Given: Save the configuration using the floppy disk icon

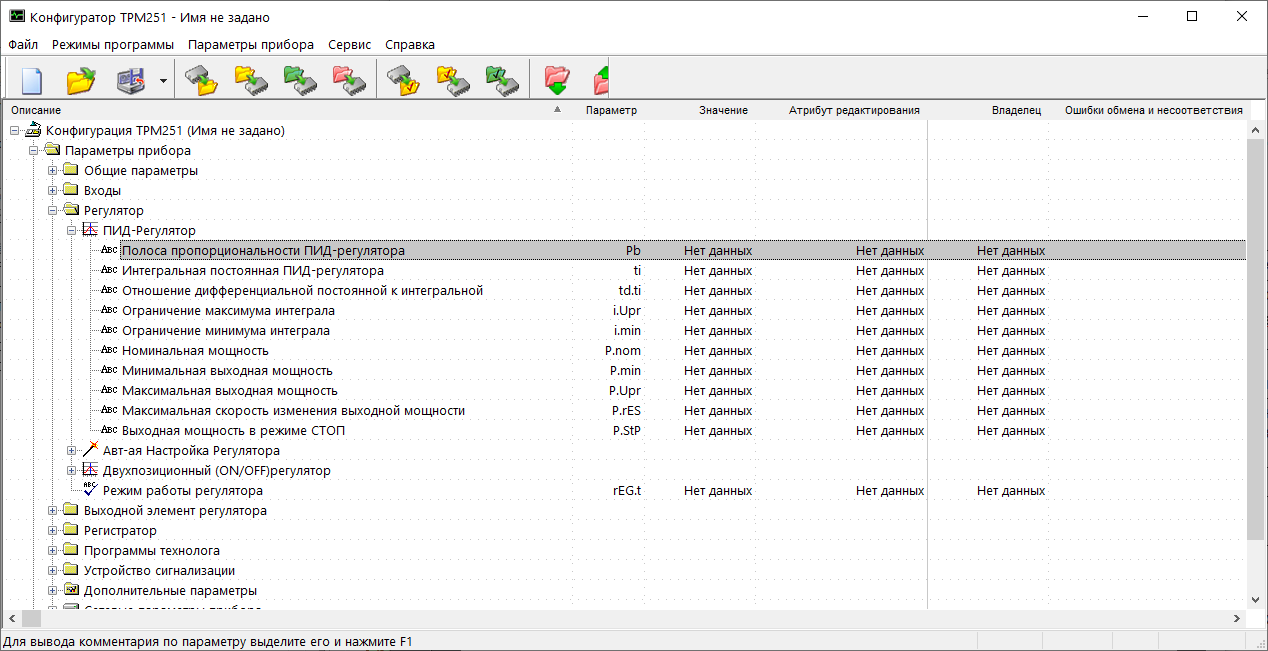Looking at the screenshot, I should tap(132, 79).
